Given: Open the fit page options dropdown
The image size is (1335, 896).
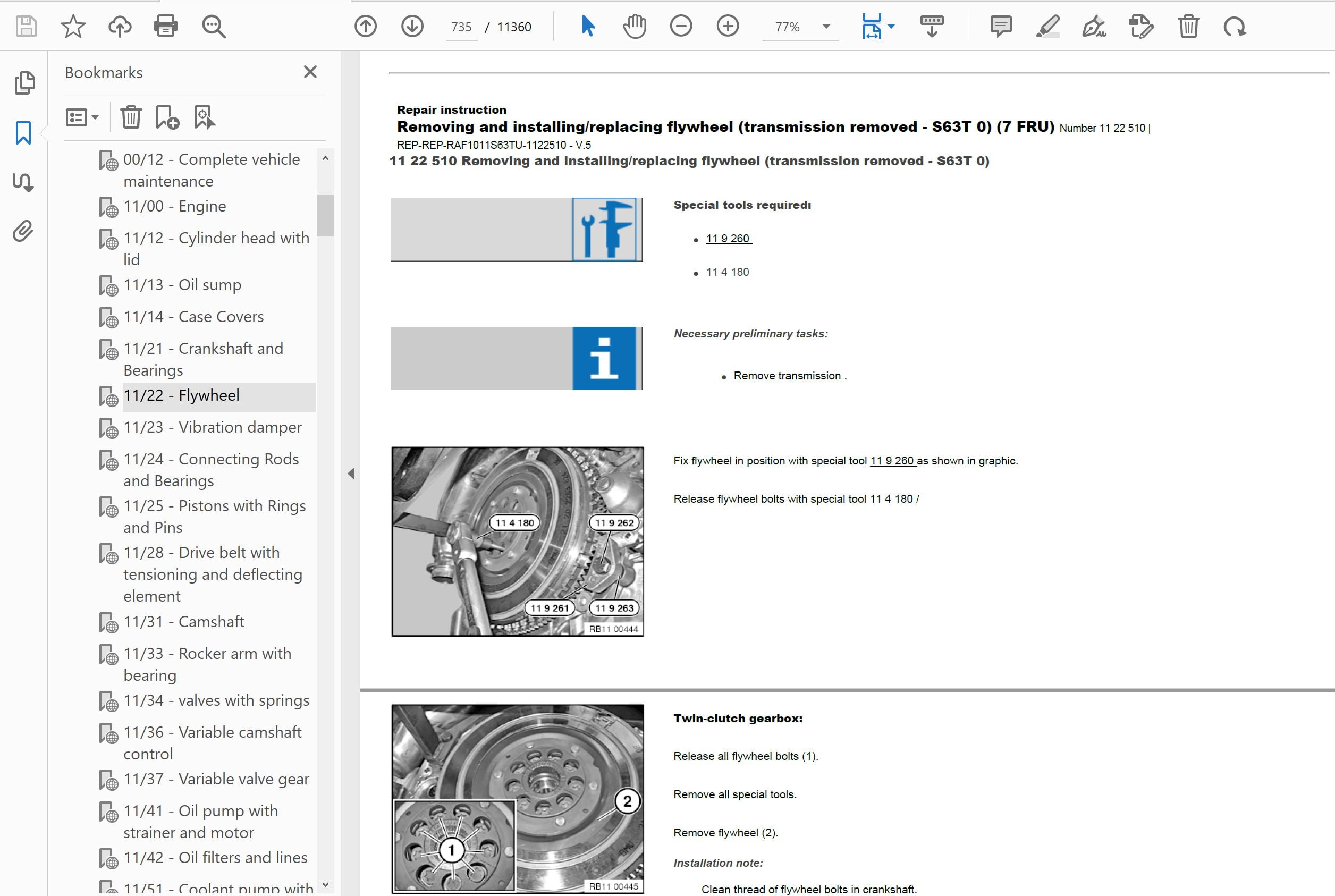Looking at the screenshot, I should click(x=891, y=27).
